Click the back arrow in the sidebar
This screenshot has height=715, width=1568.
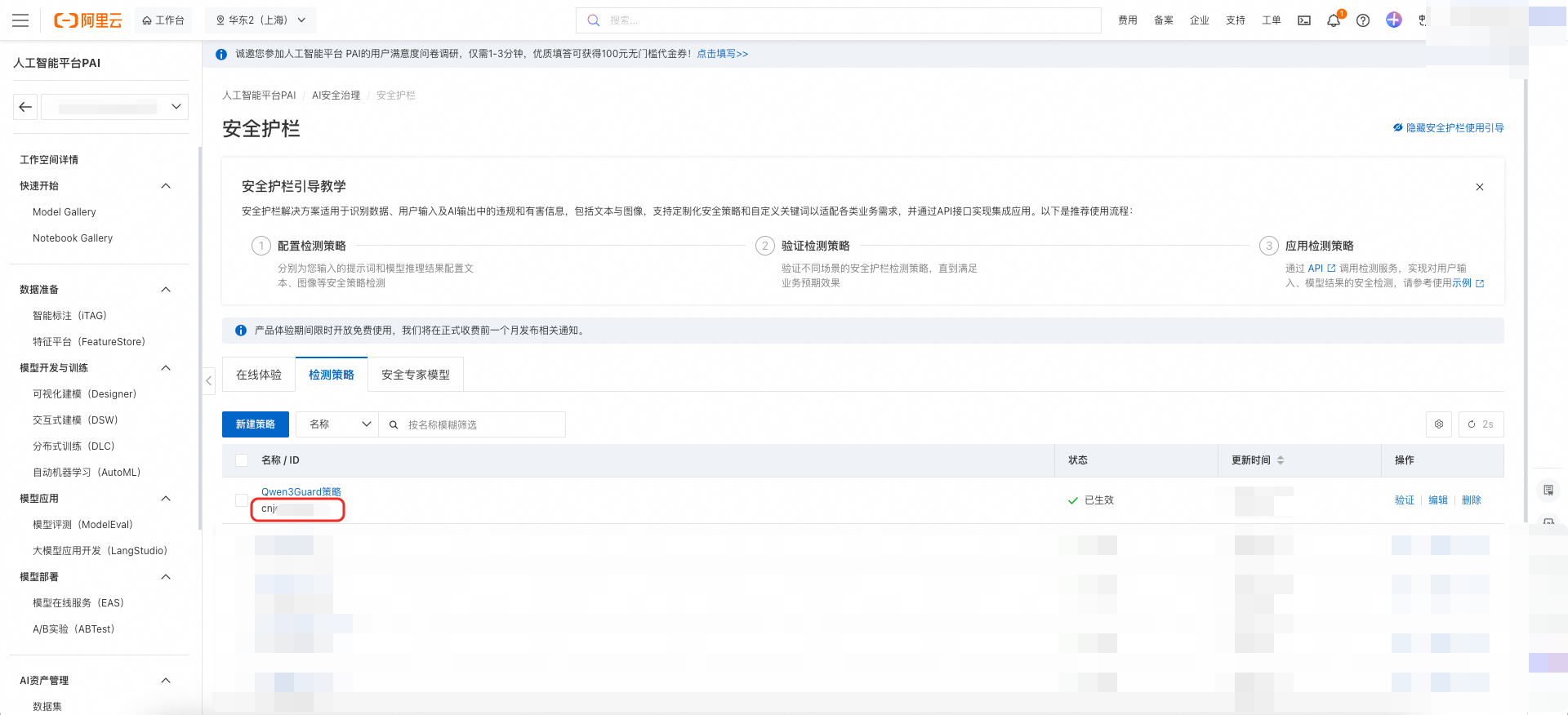point(25,107)
